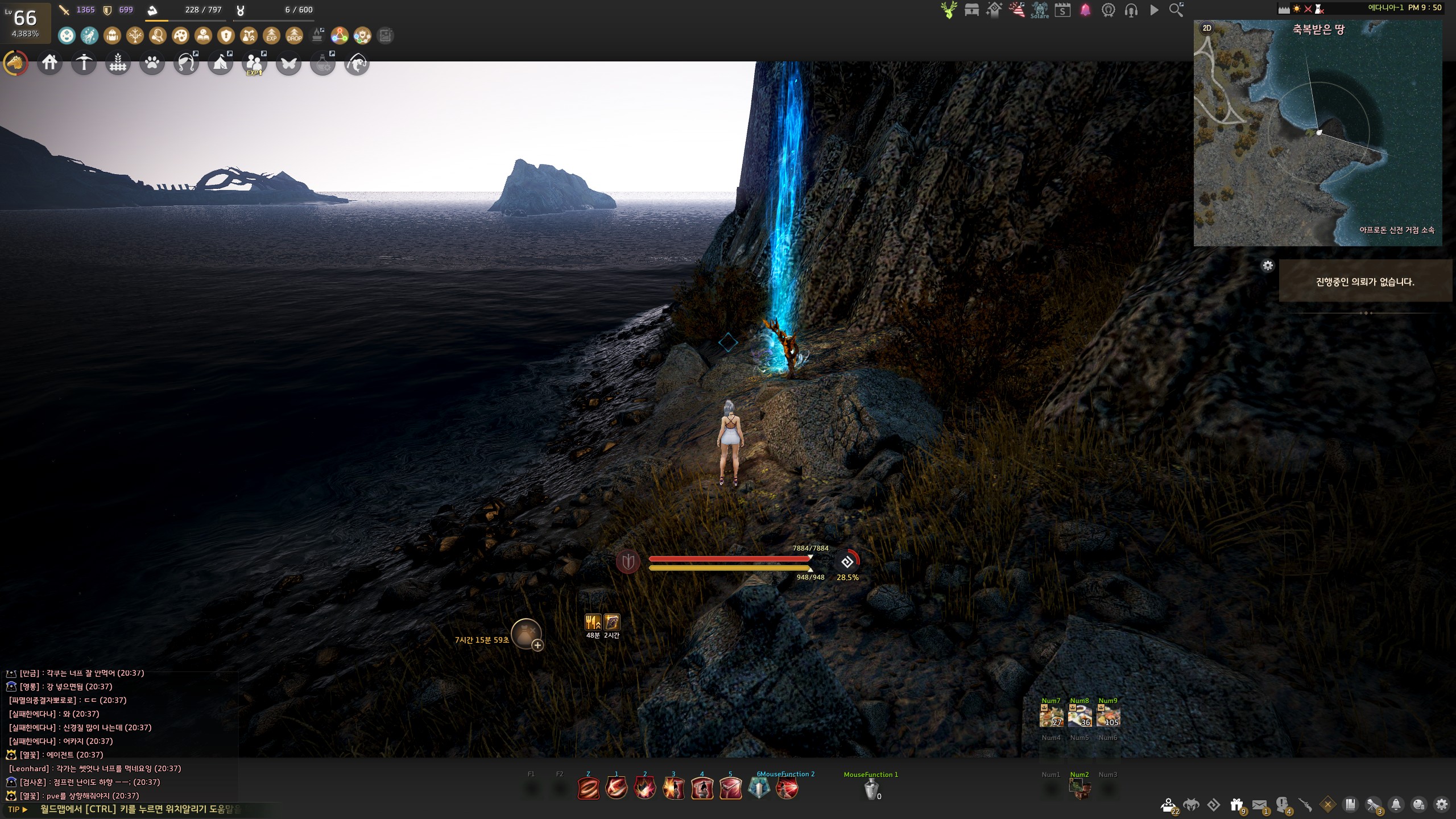This screenshot has width=1456, height=819.
Task: Click the DROP rate buff icon
Action: click(294, 36)
